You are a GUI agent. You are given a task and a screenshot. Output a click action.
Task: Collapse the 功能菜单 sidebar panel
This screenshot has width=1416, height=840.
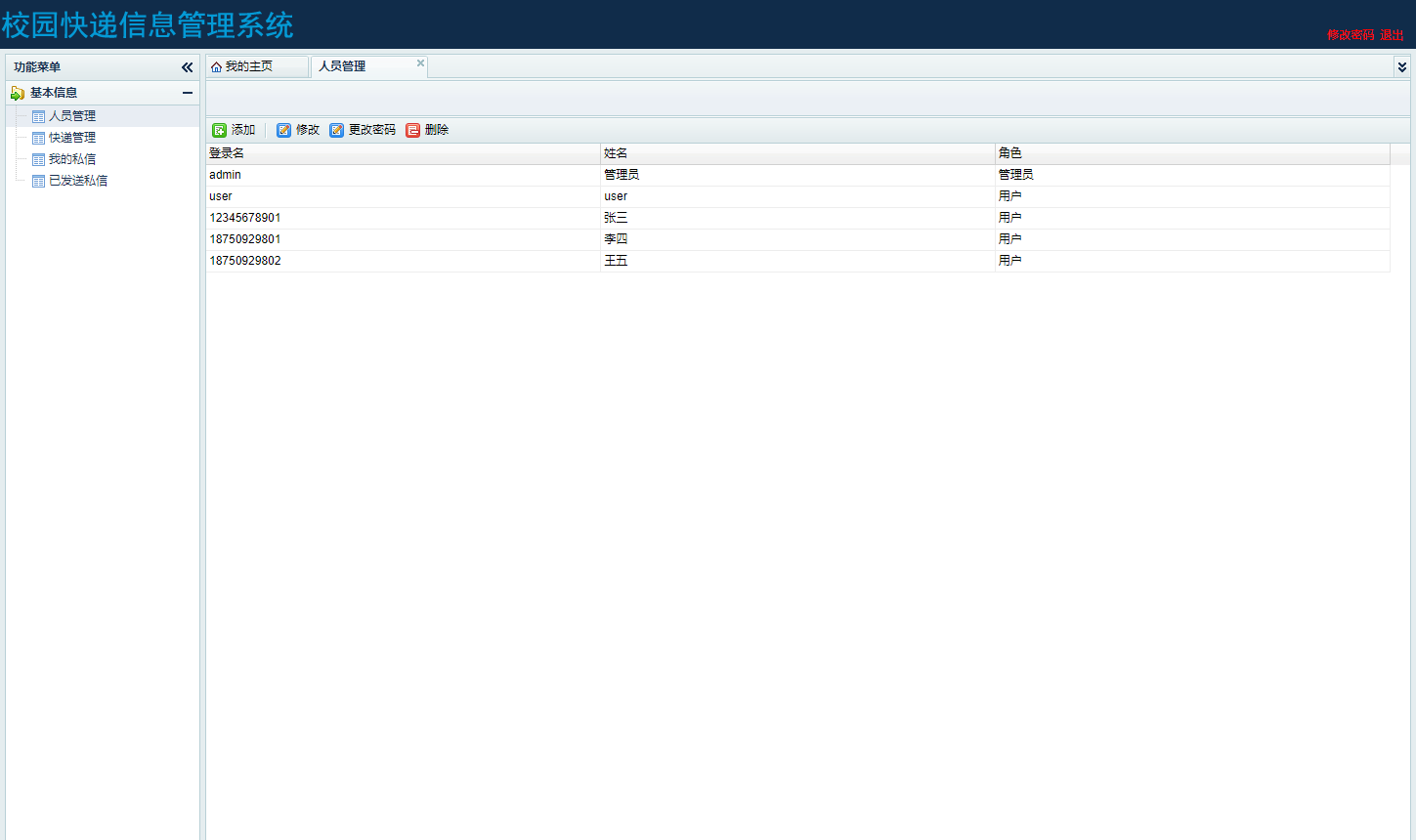point(188,67)
